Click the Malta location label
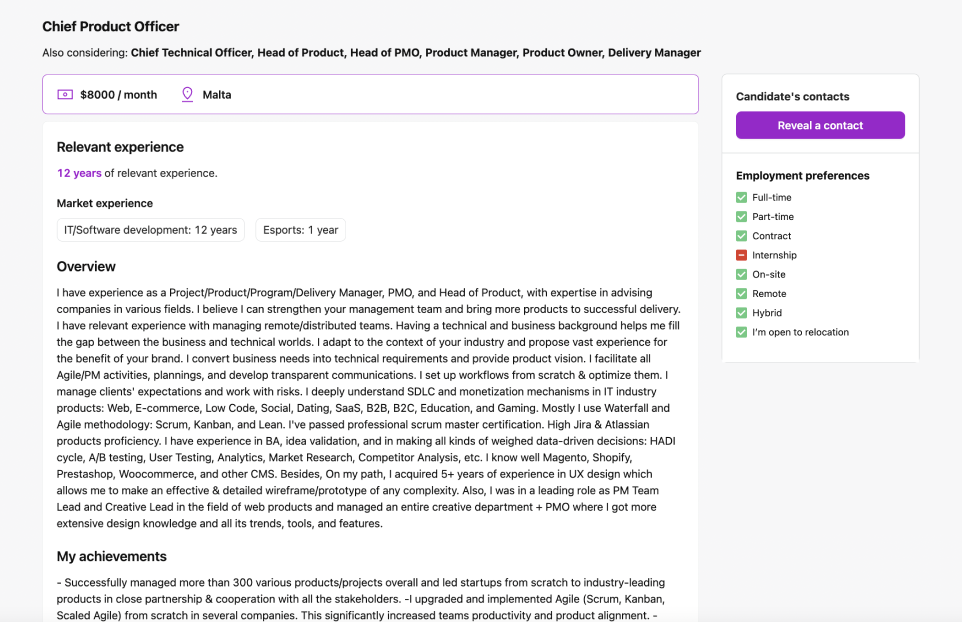The height and width of the screenshot is (622, 962). [x=217, y=94]
